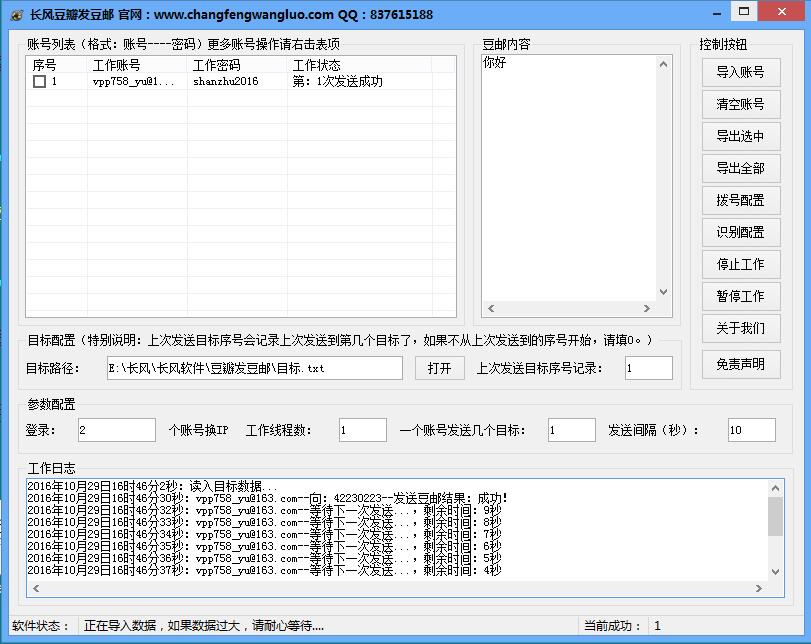The image size is (811, 644).
Task: Open the 拨号配置 dial configuration
Action: (740, 200)
